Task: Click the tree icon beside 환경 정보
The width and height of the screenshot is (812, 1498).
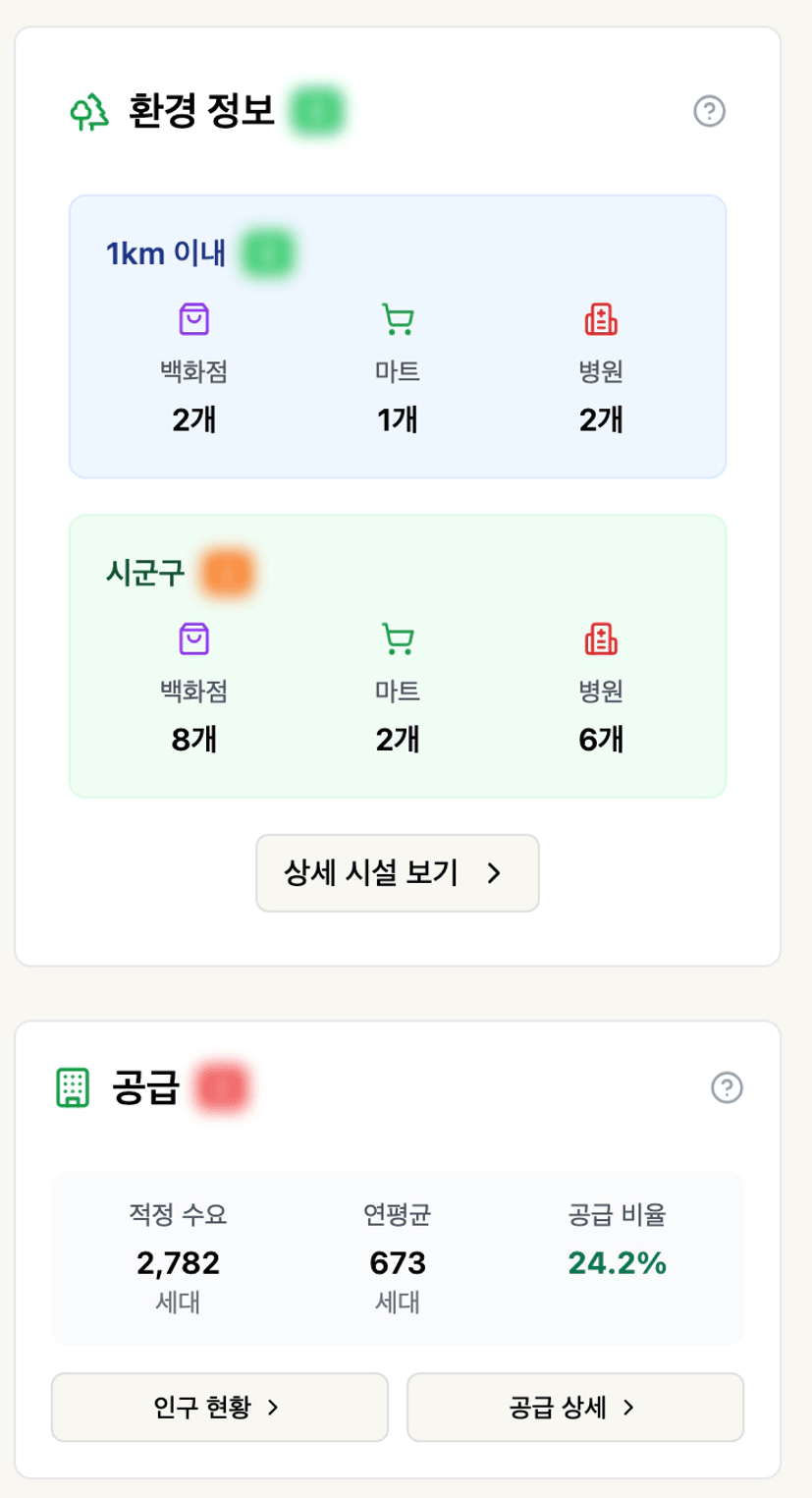Action: point(89,112)
